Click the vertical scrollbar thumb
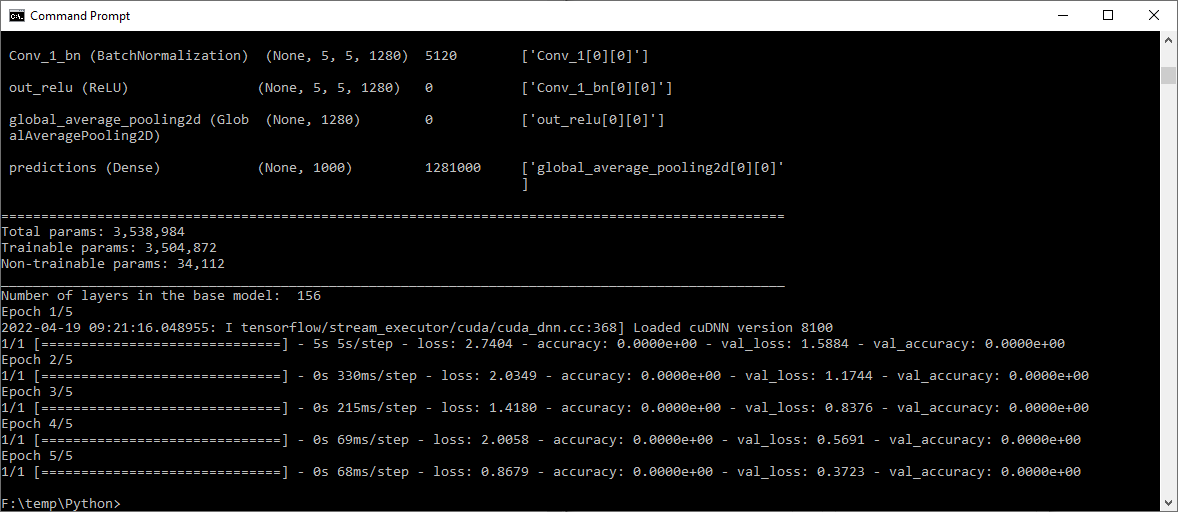This screenshot has width=1178, height=512. click(1168, 75)
